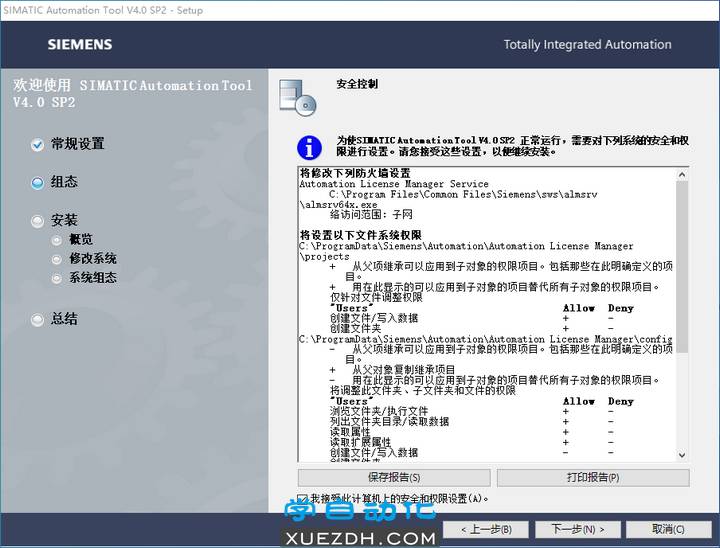
Task: Click the 打印报告(P) print report button
Action: point(593,477)
